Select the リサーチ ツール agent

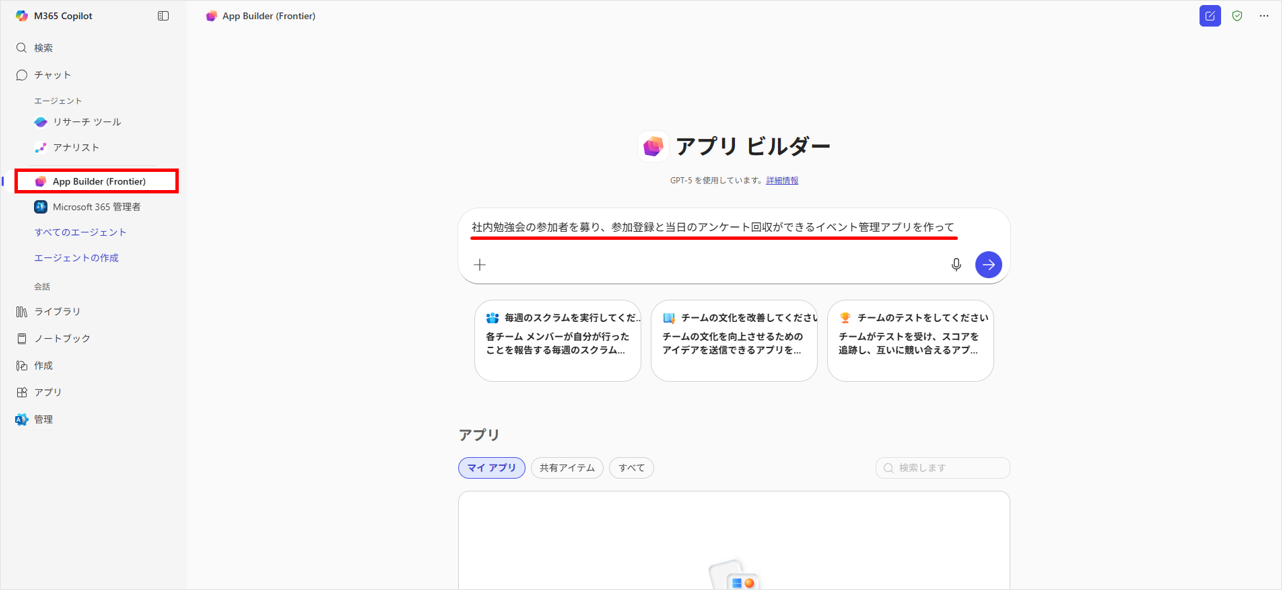pyautogui.click(x=86, y=122)
